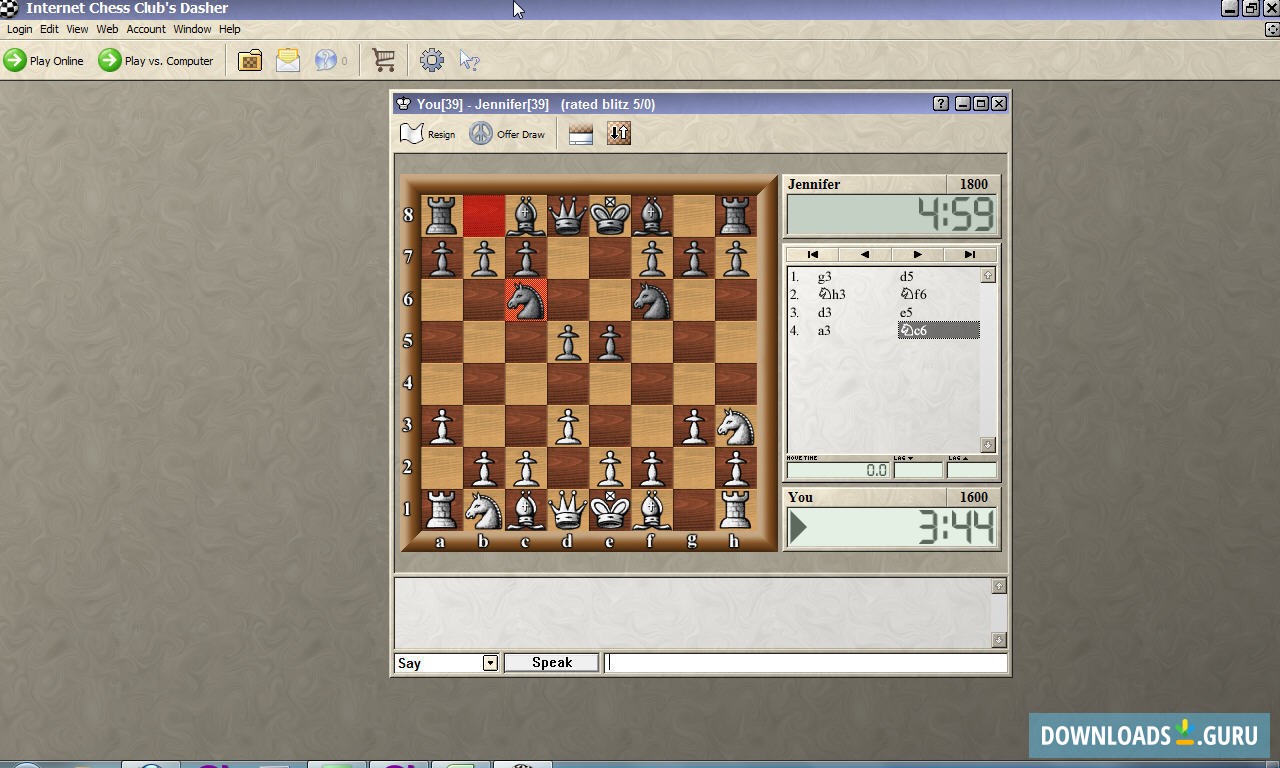This screenshot has width=1280, height=768.
Task: Click the black pawn on d5
Action: point(567,342)
